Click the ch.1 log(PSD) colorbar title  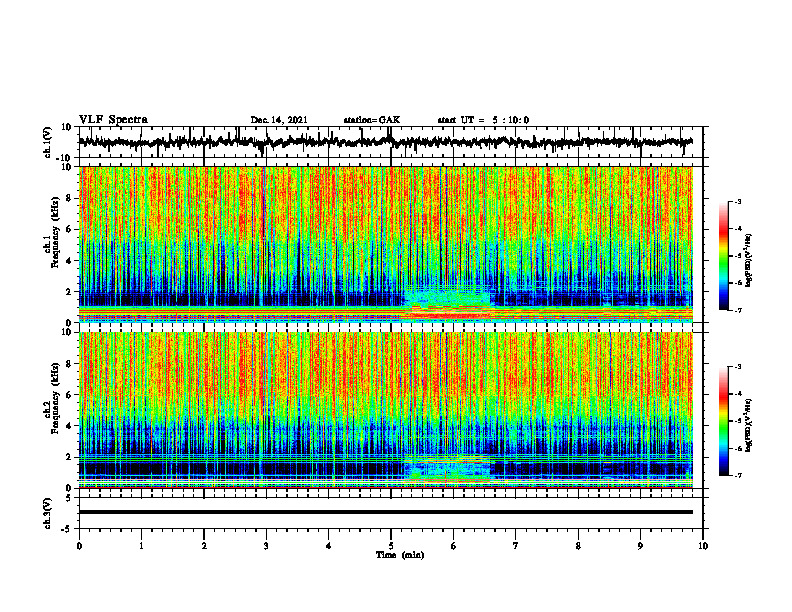(749, 261)
